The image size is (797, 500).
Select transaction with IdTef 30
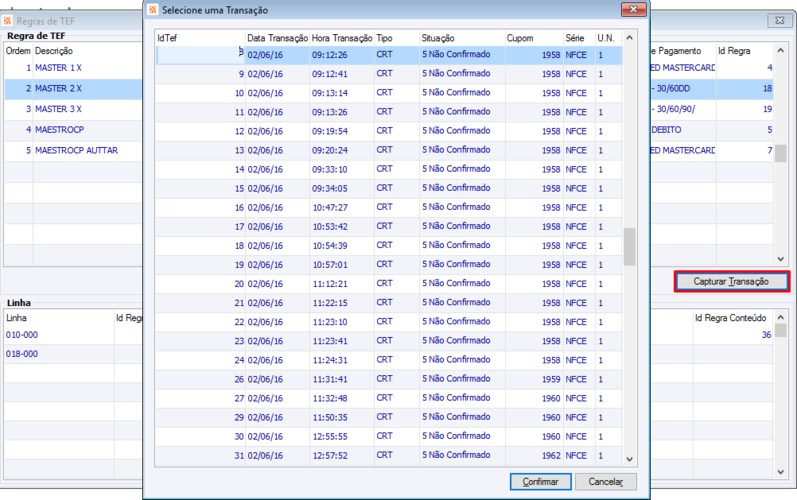click(x=389, y=436)
